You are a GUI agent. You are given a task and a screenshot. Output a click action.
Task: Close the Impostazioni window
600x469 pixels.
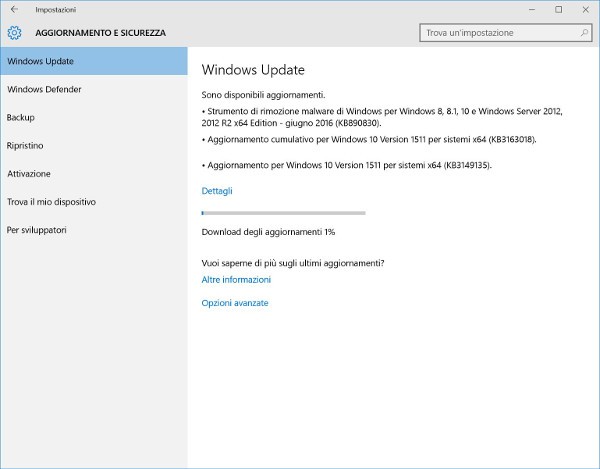[585, 10]
